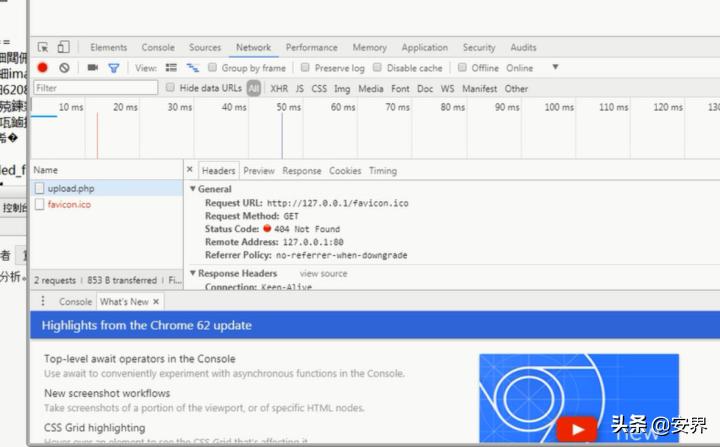Check the Disable cache option
Screen dimensions: 720x447
coord(378,68)
